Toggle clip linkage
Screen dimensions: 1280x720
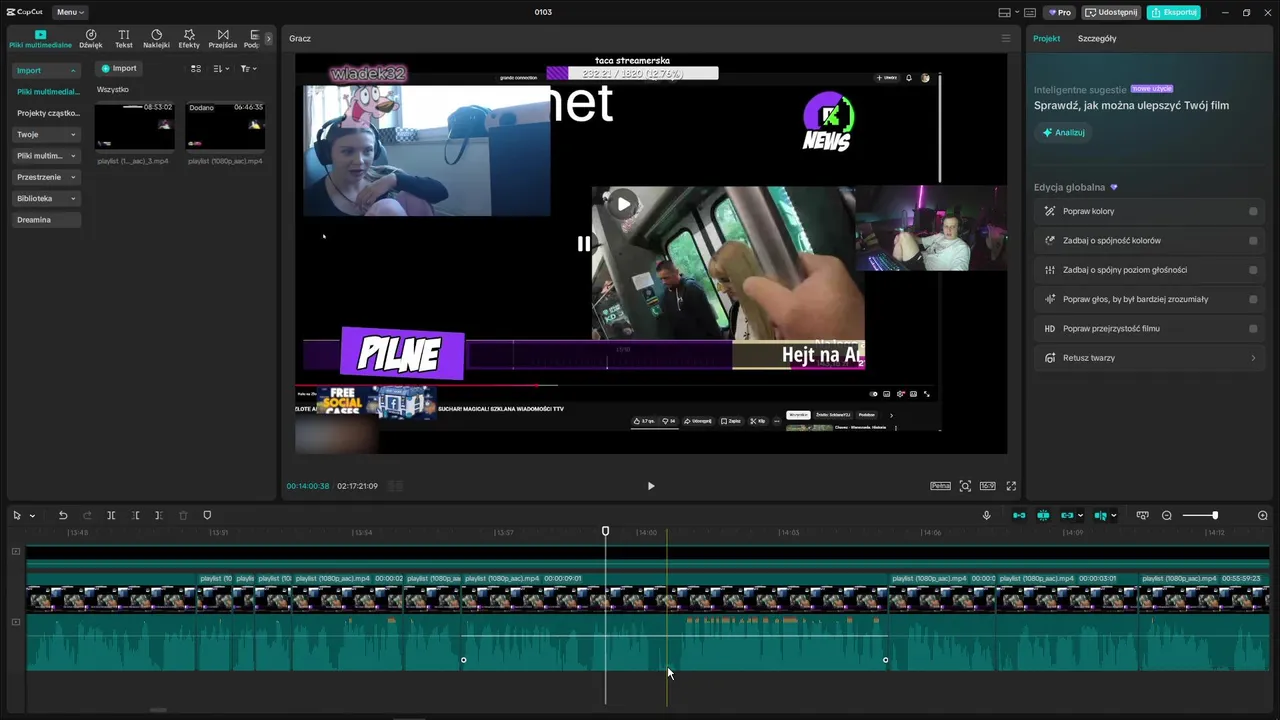tap(1067, 515)
